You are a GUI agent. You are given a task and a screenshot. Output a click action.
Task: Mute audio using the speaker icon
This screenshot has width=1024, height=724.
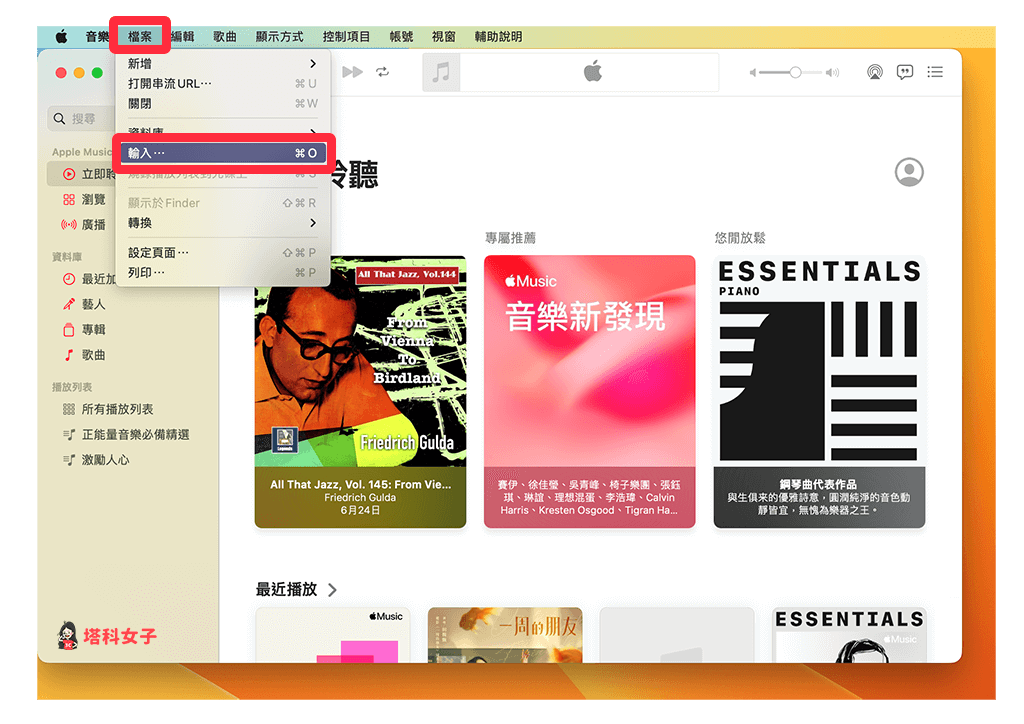753,71
